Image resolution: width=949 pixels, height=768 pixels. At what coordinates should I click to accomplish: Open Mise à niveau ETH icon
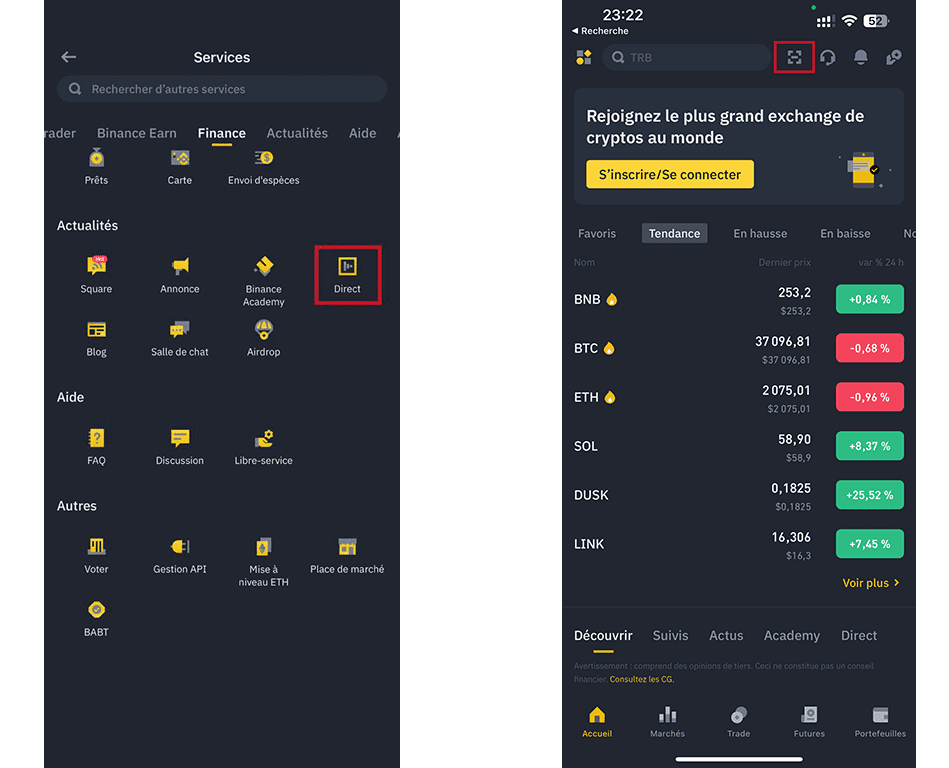point(264,546)
